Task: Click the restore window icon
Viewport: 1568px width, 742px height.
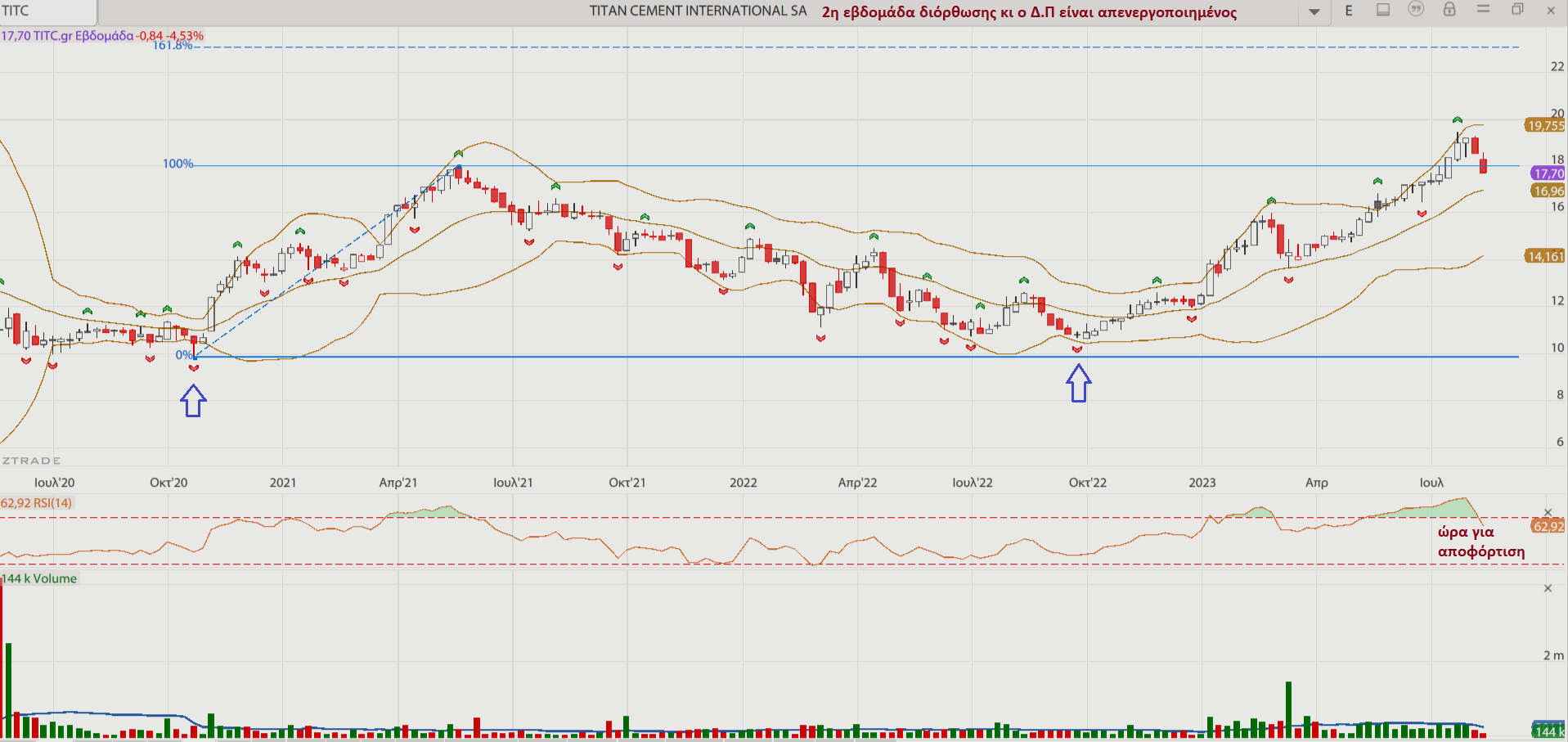Action: point(1517,9)
